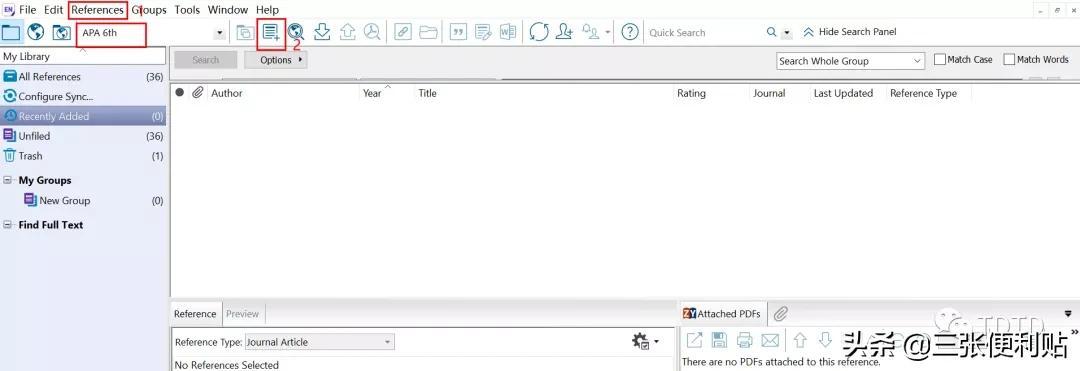
Task: Click into the Quick Search field
Action: click(705, 32)
